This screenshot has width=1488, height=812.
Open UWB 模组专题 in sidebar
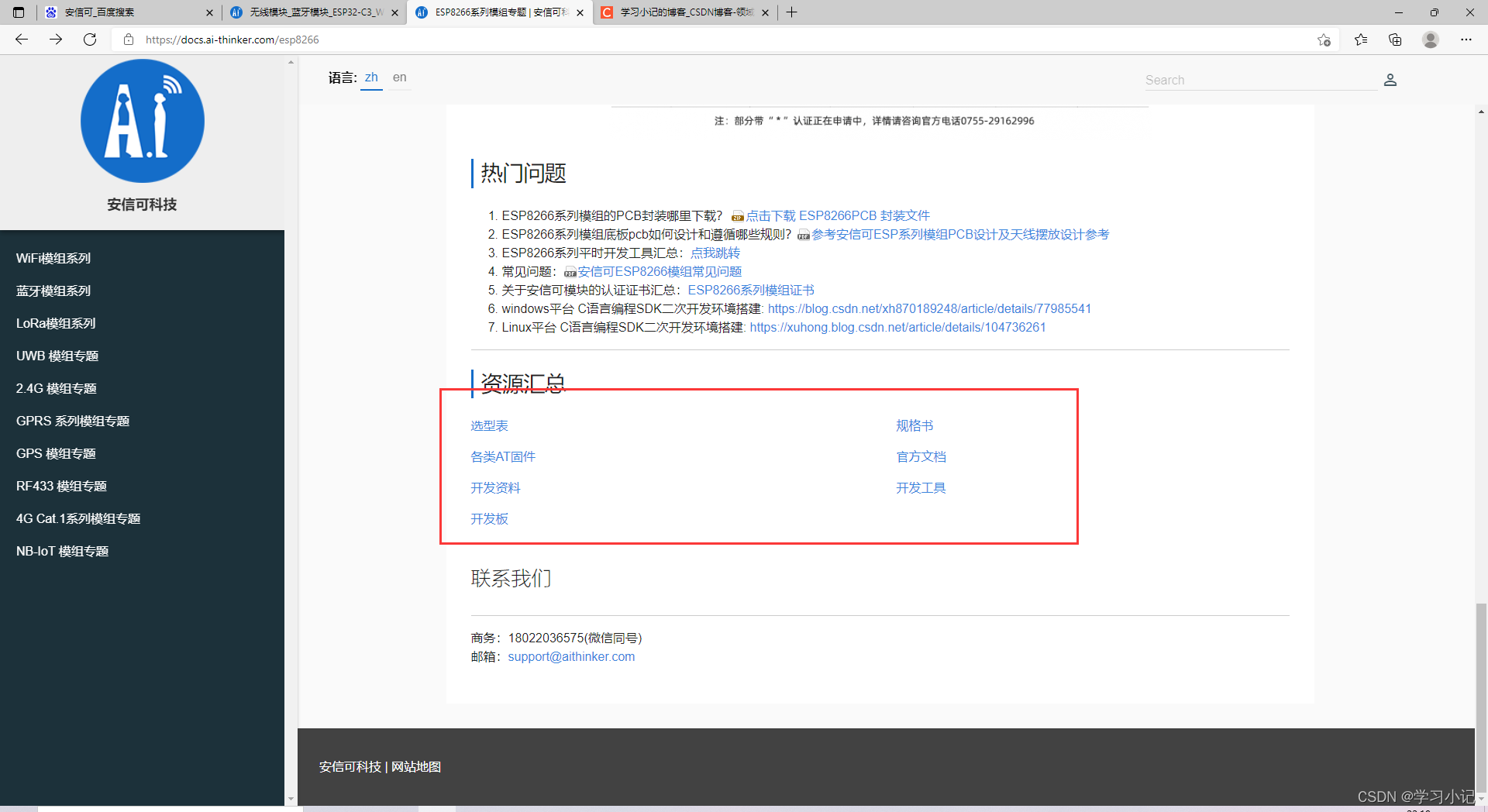[x=57, y=356]
